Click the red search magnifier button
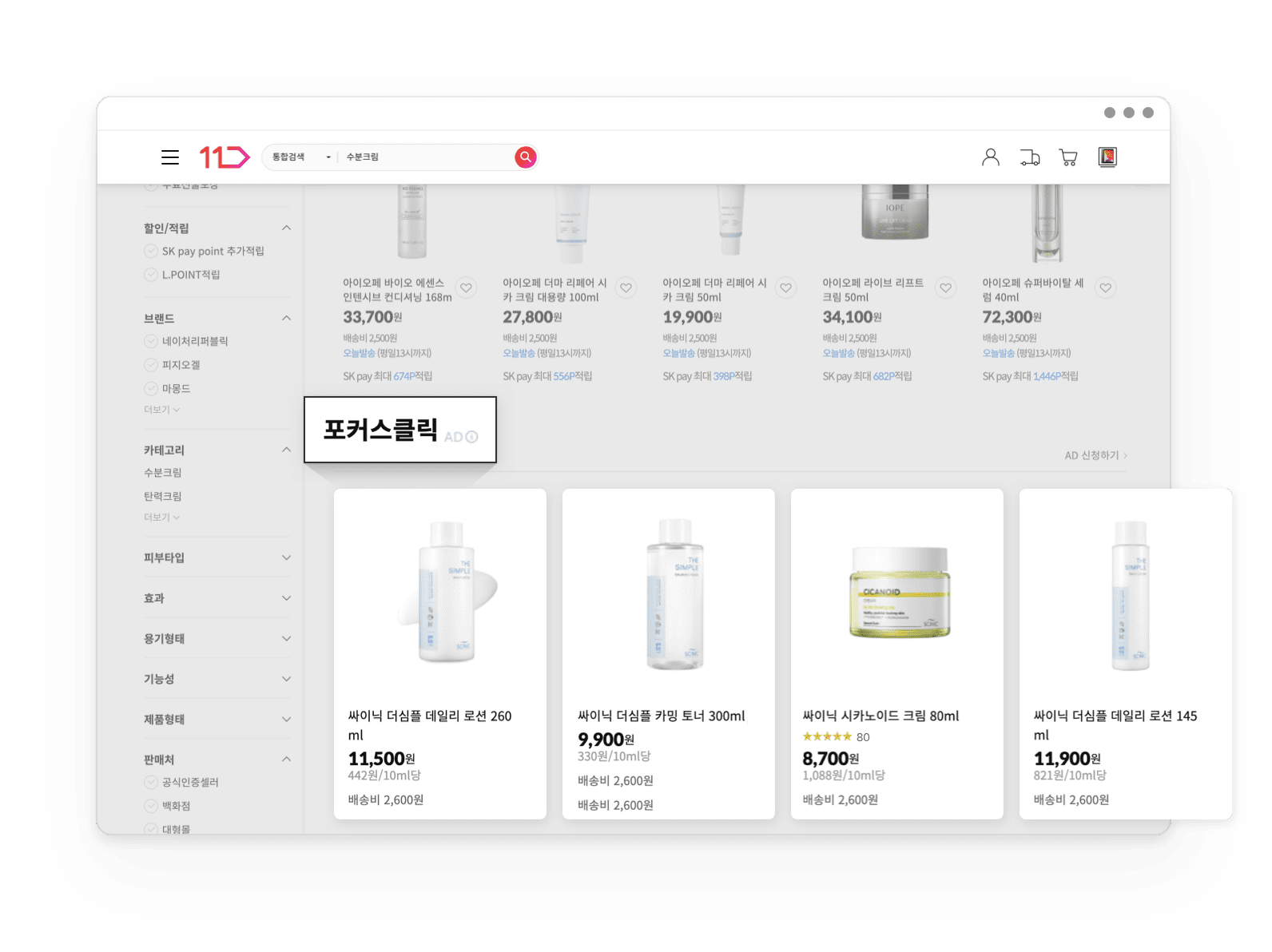 (525, 157)
